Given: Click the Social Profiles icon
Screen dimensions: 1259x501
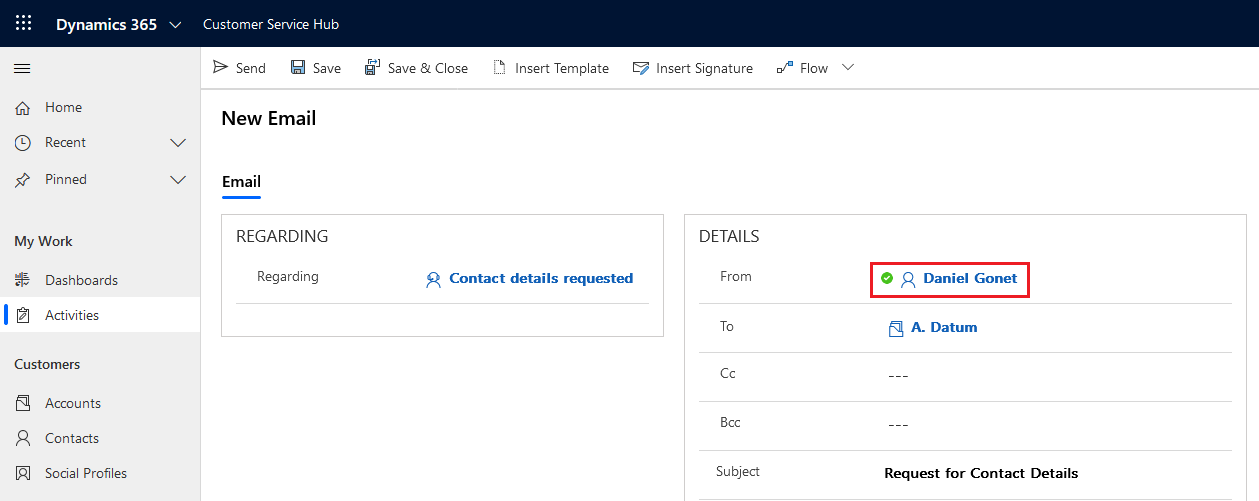Looking at the screenshot, I should pos(22,473).
